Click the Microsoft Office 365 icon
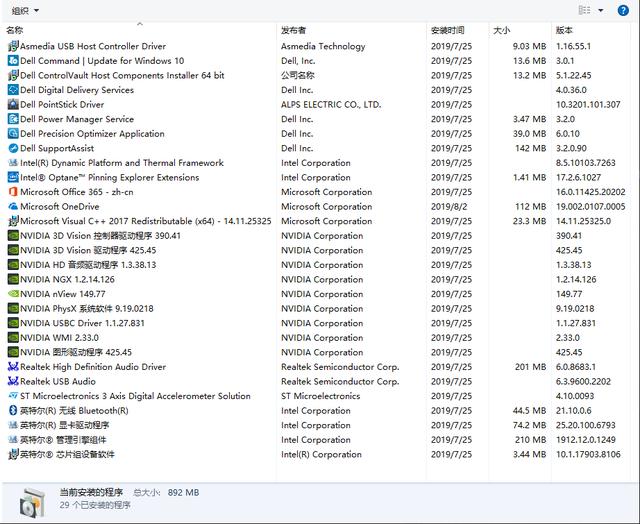 pos(13,192)
